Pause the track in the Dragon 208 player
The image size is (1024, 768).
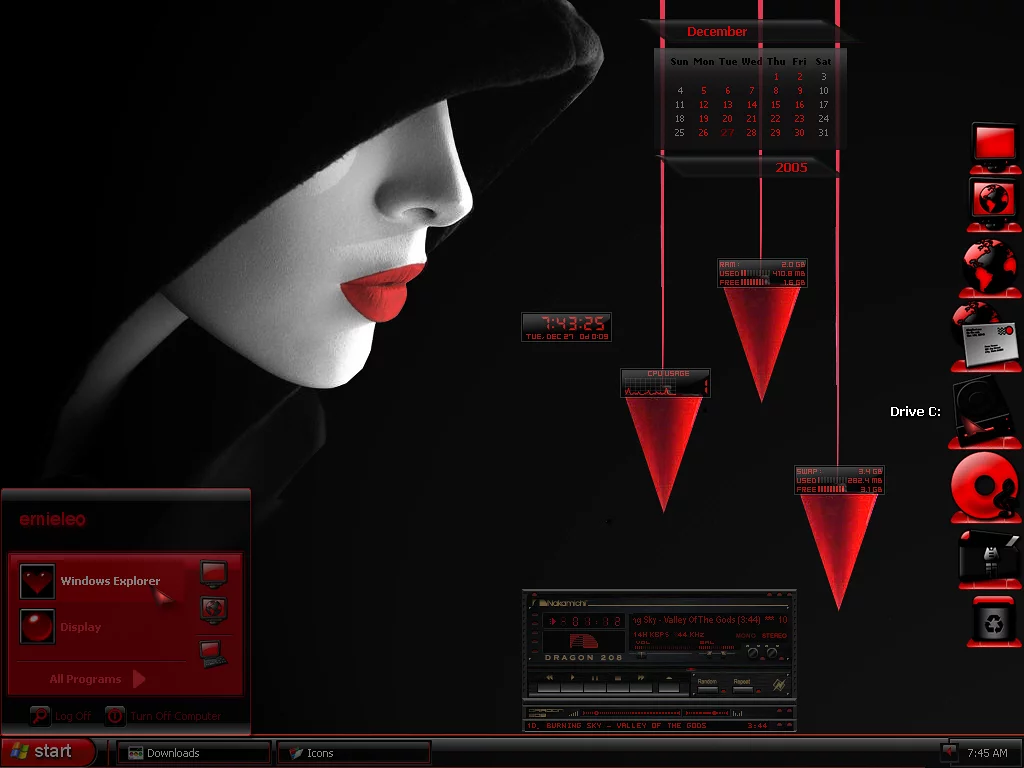tap(595, 687)
